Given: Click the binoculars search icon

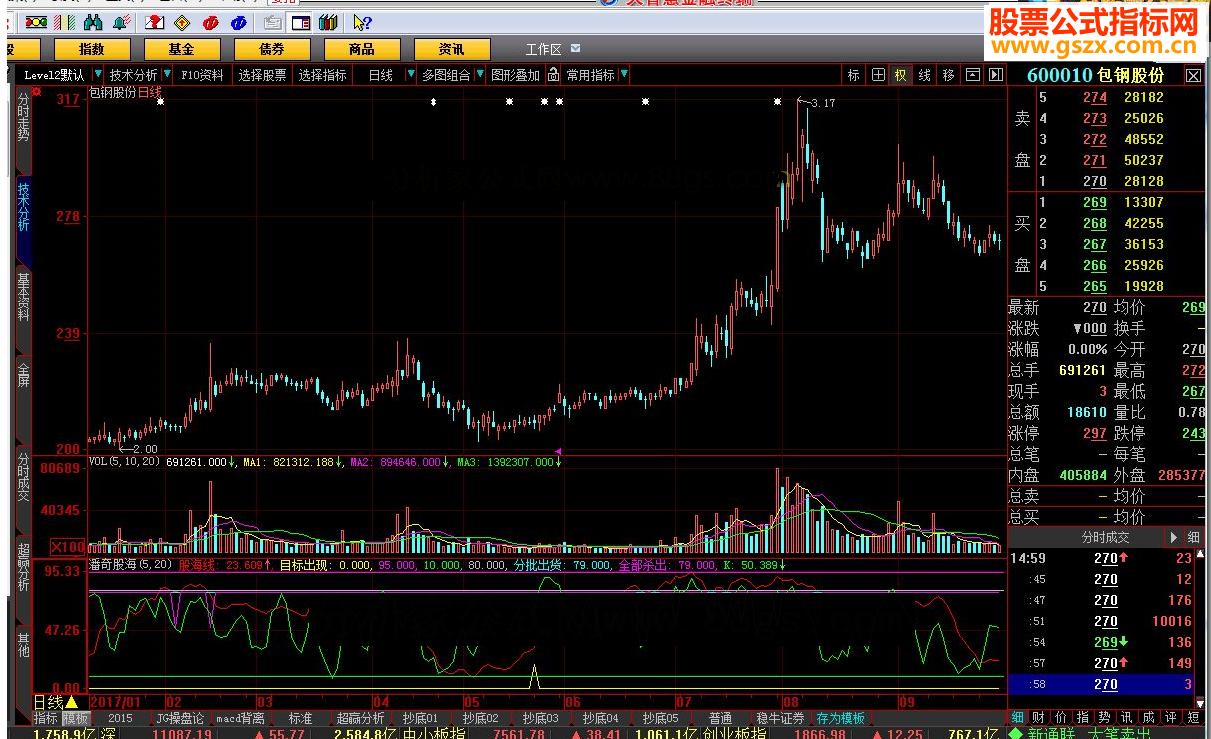Looking at the screenshot, I should click(93, 22).
